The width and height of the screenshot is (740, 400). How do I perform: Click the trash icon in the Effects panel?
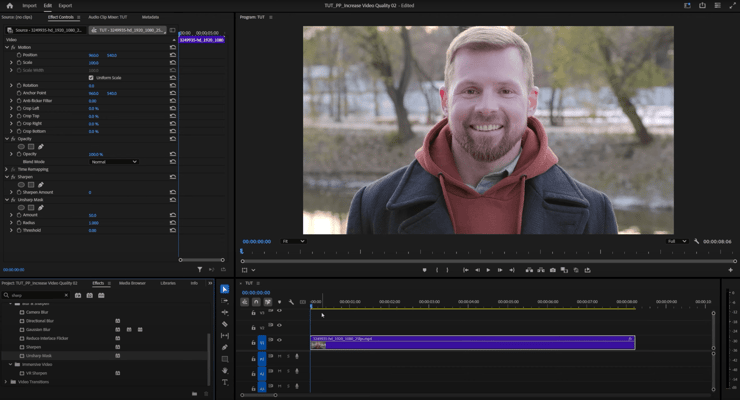click(206, 393)
